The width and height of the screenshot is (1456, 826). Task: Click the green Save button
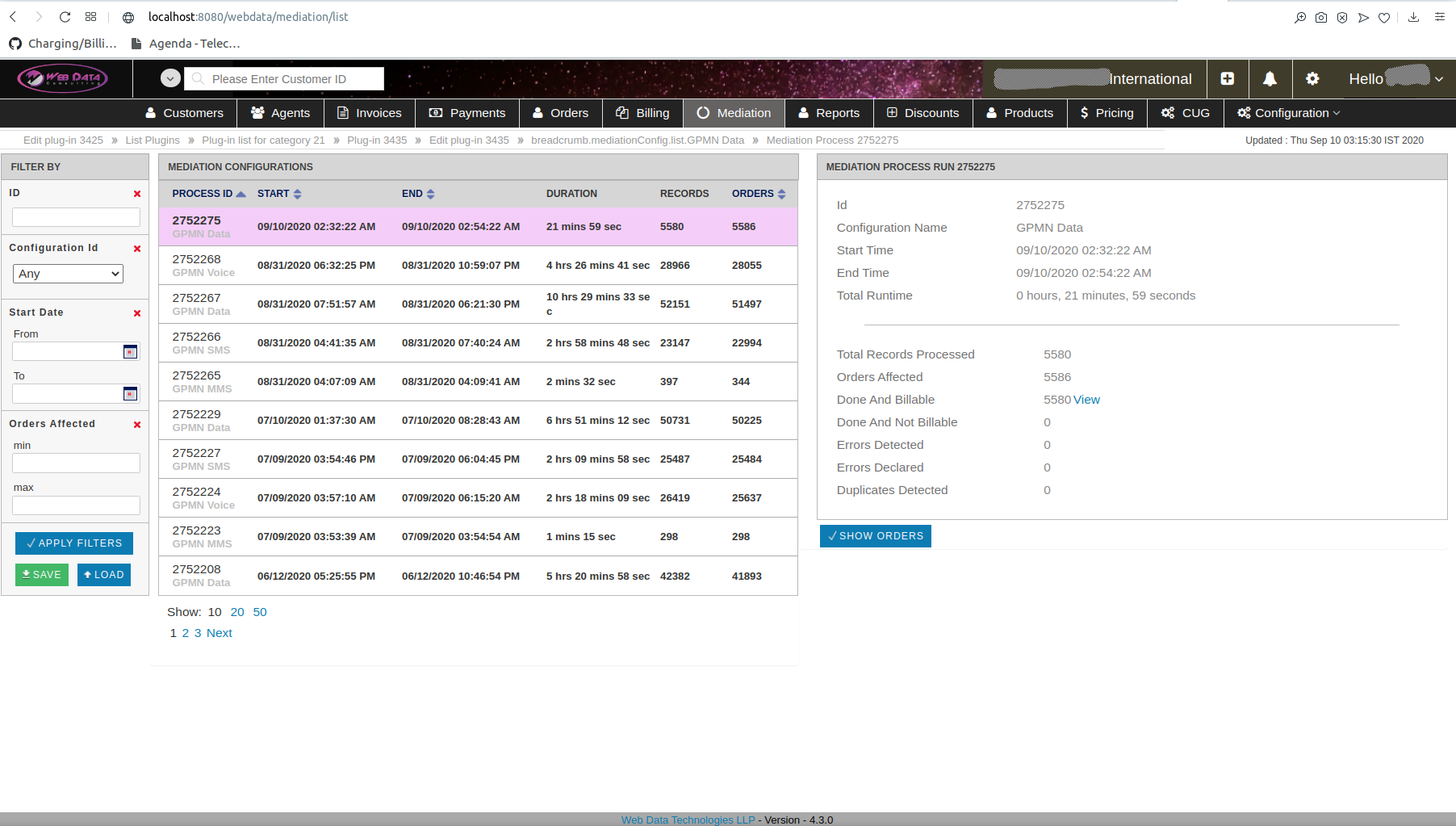42,575
